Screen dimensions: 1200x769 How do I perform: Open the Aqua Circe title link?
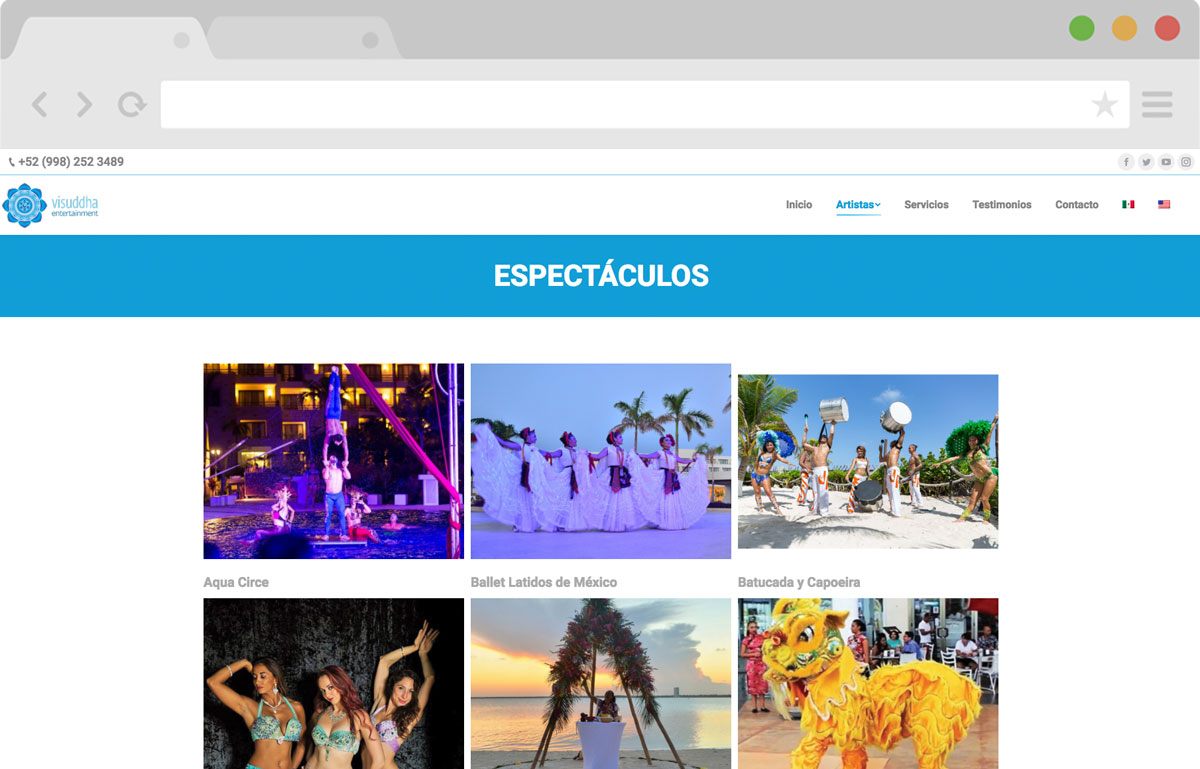pos(236,582)
